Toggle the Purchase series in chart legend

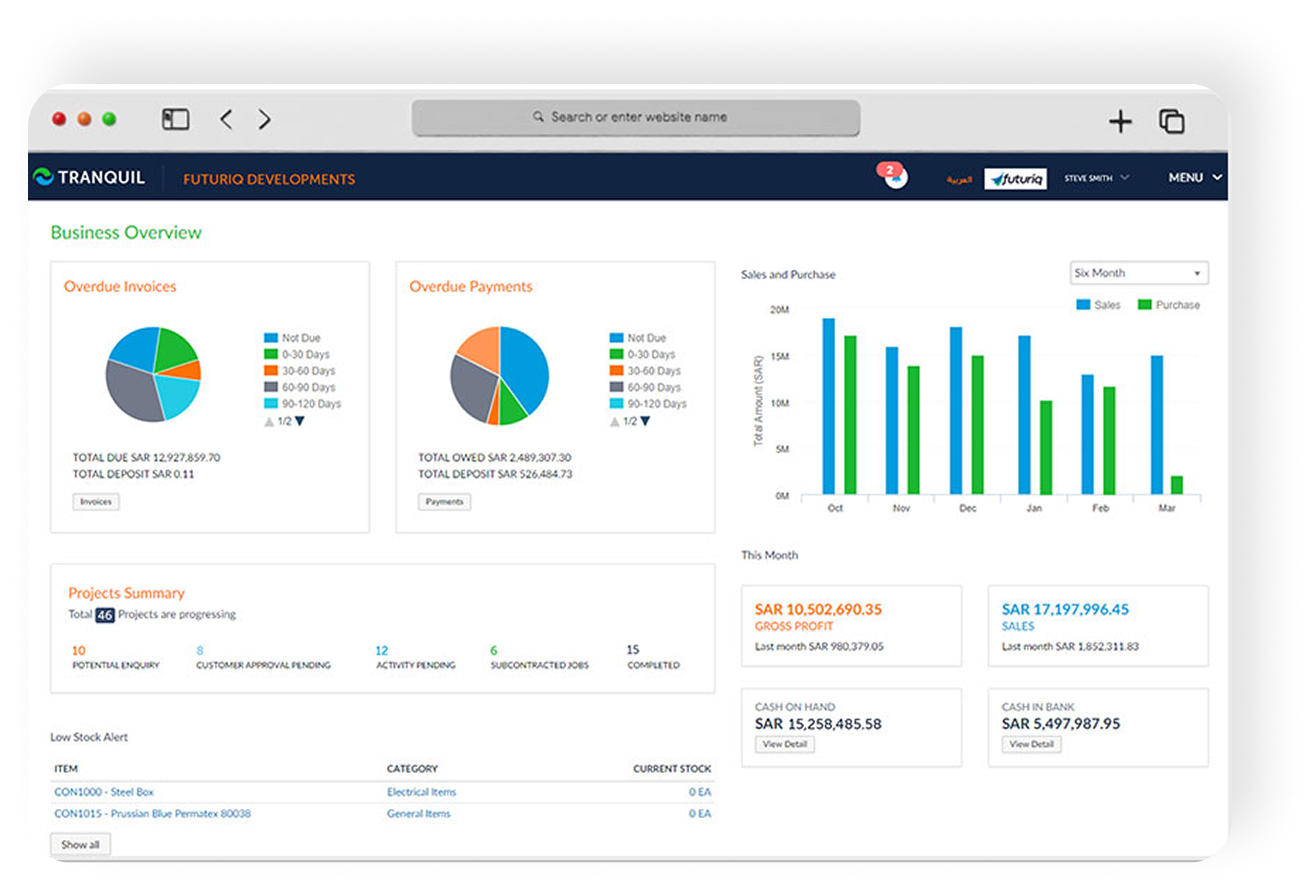point(1168,305)
